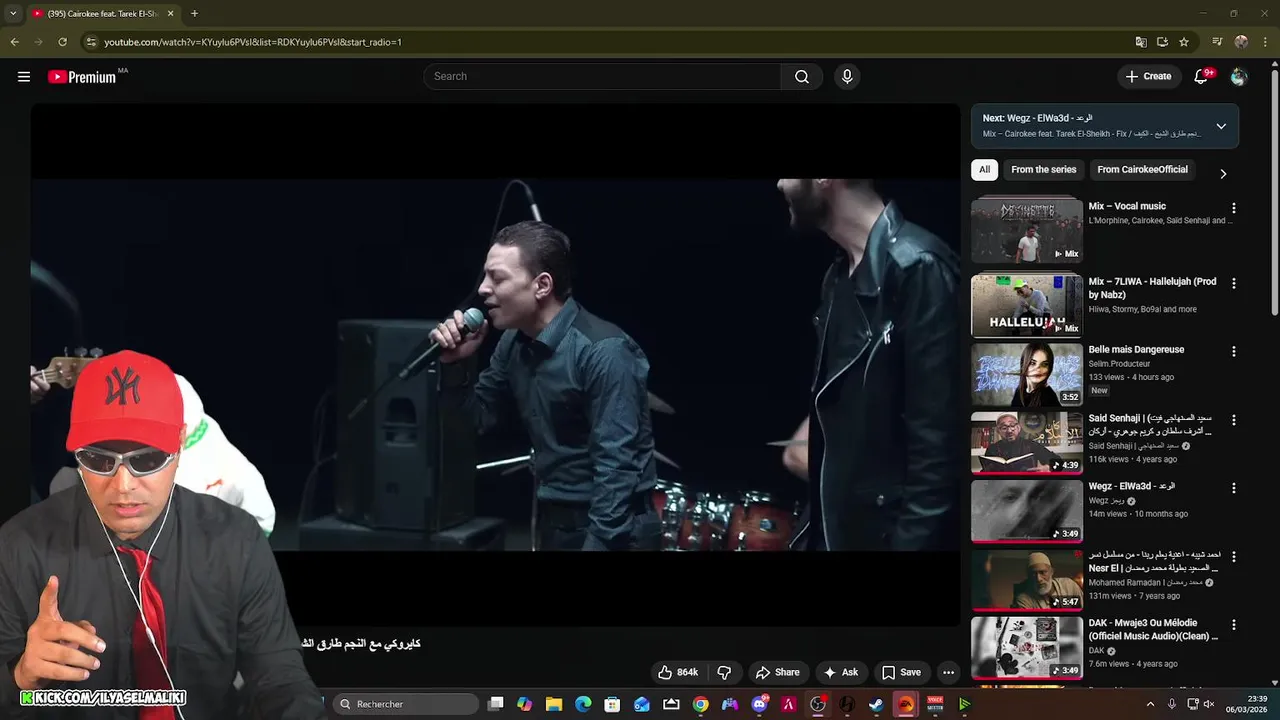Click the Create button
1280x720 pixels.
click(1148, 77)
